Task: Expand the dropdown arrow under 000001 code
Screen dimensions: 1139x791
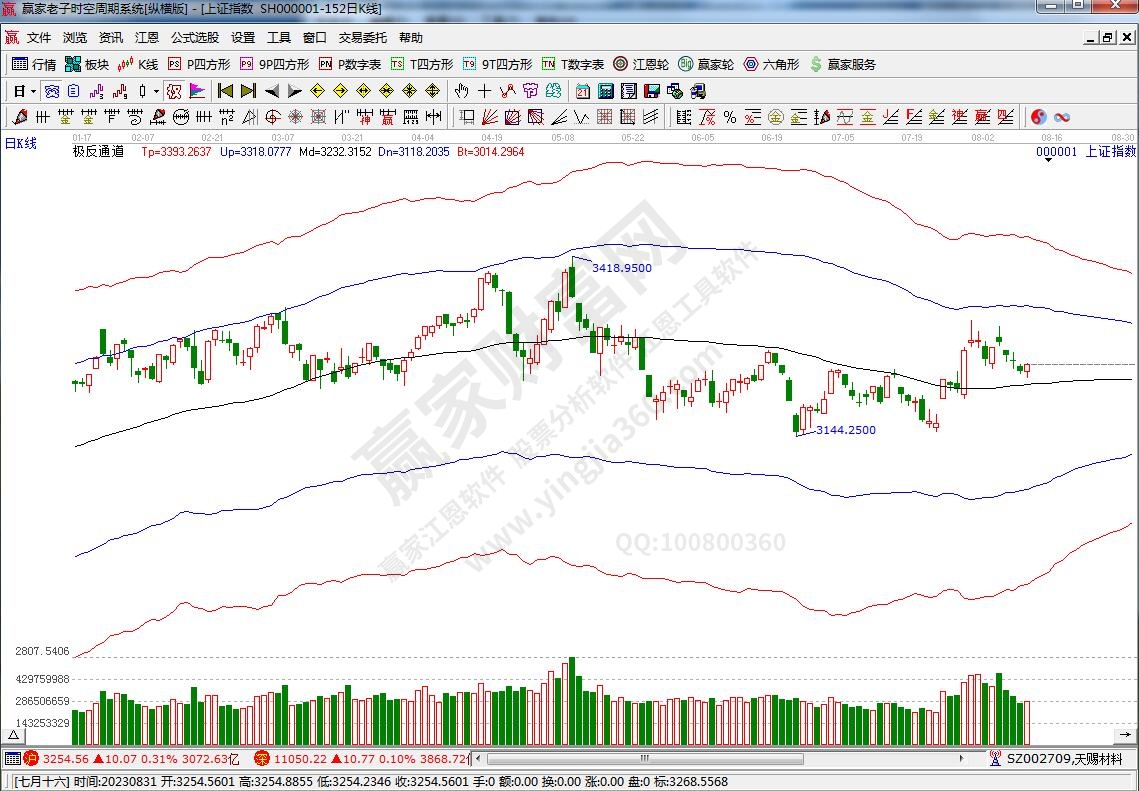Action: click(x=1047, y=162)
